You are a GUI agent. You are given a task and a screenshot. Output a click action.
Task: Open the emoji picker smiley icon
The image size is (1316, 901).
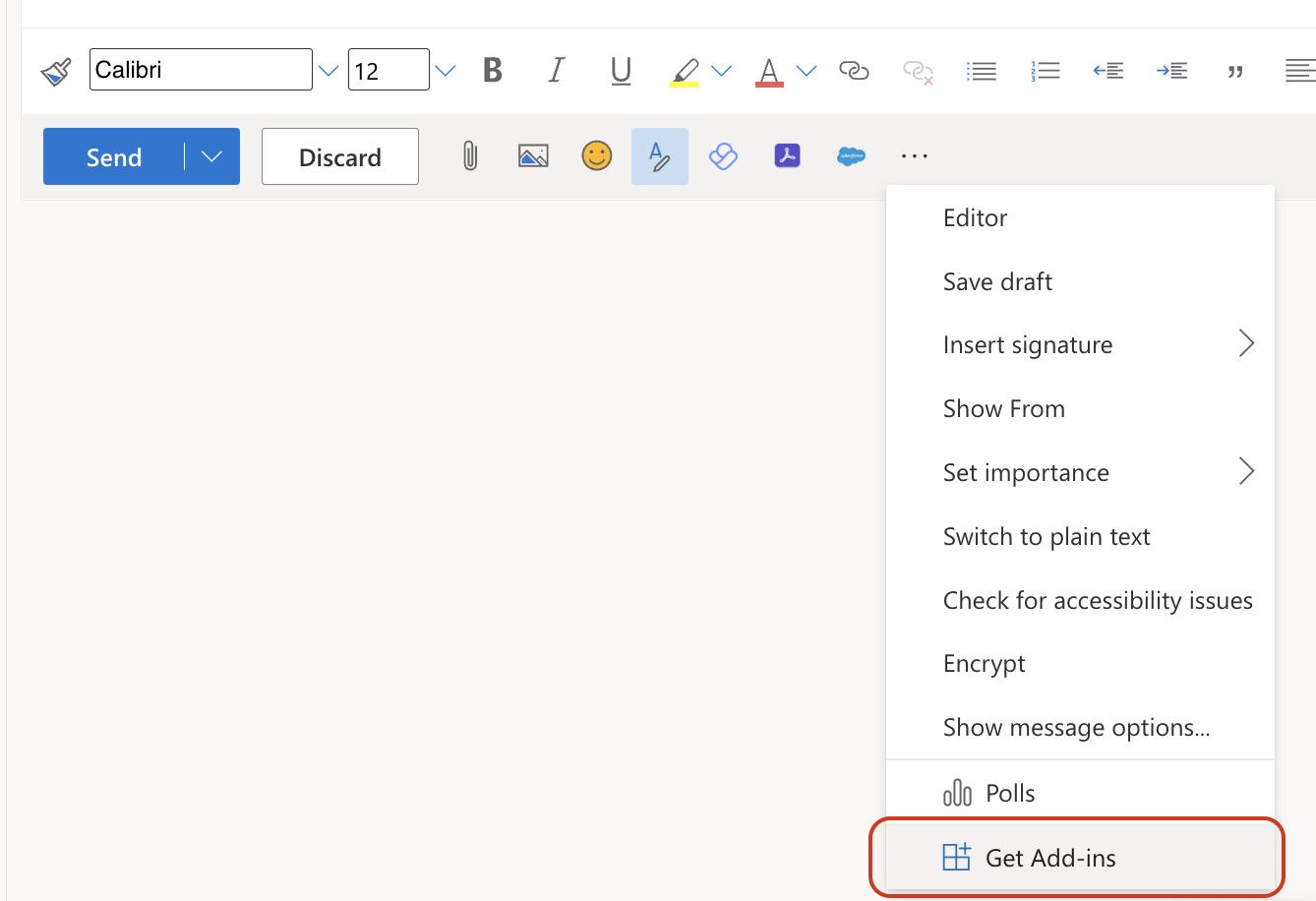[596, 156]
